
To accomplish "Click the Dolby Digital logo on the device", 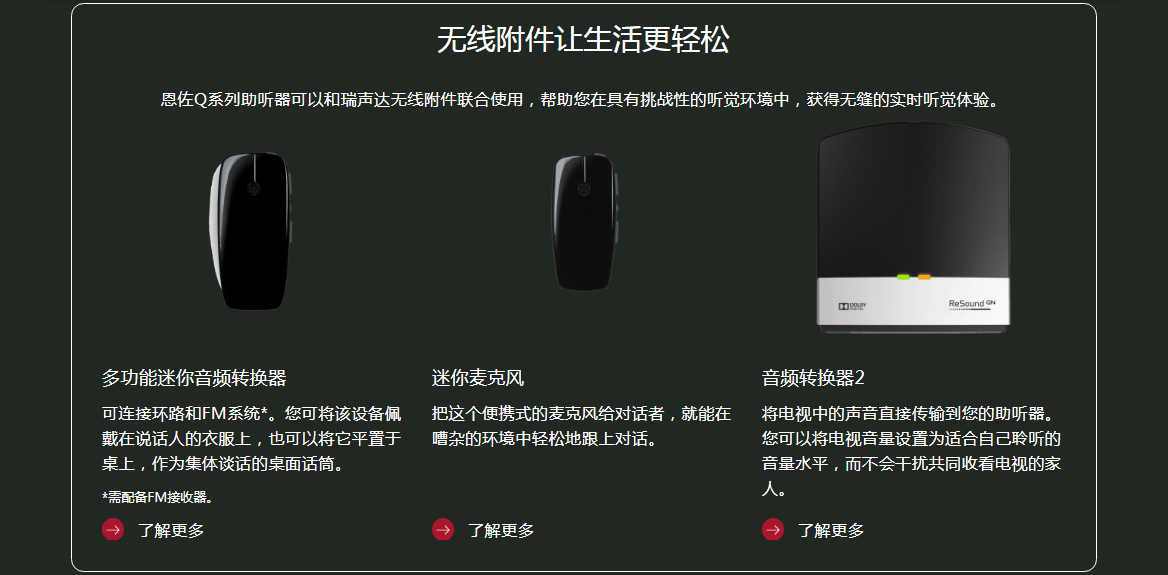I will pos(853,305).
